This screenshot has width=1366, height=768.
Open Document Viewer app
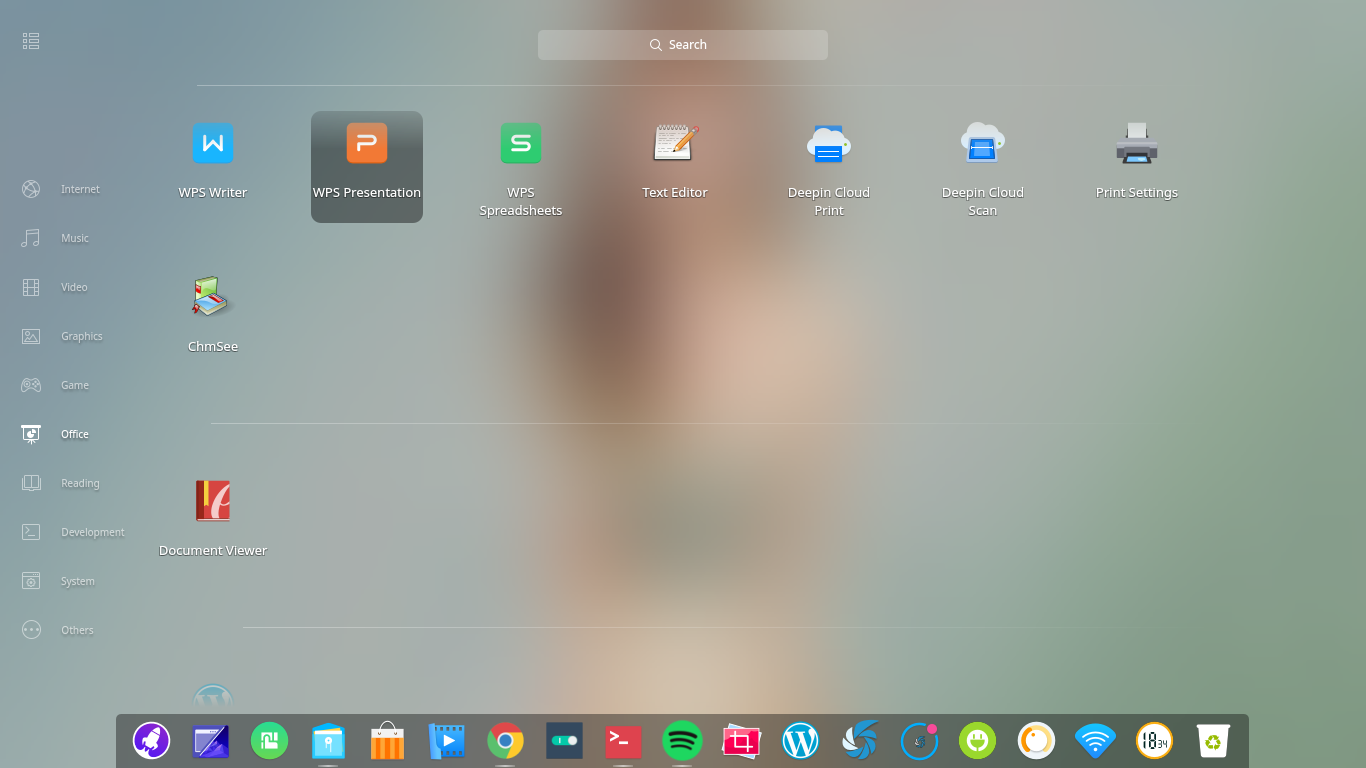213,501
